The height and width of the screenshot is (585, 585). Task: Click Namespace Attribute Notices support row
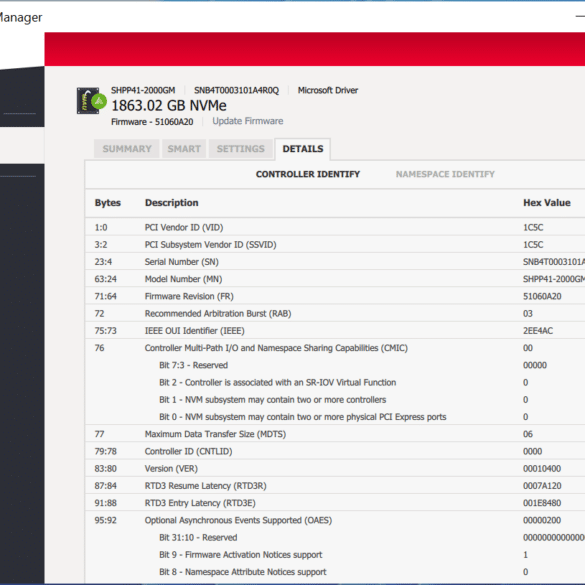click(x=335, y=572)
